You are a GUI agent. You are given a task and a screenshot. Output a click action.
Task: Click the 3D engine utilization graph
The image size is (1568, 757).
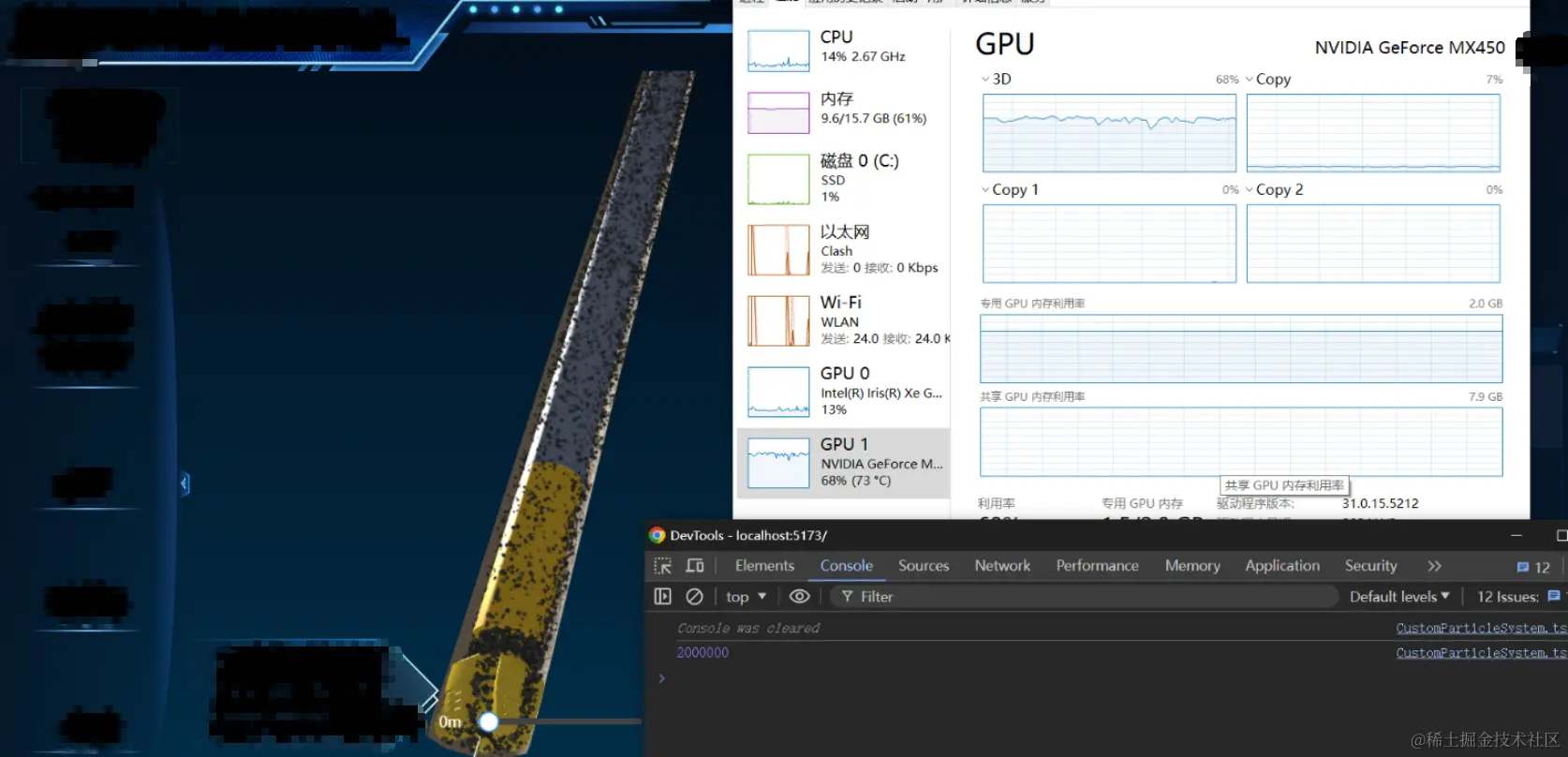[x=1109, y=133]
